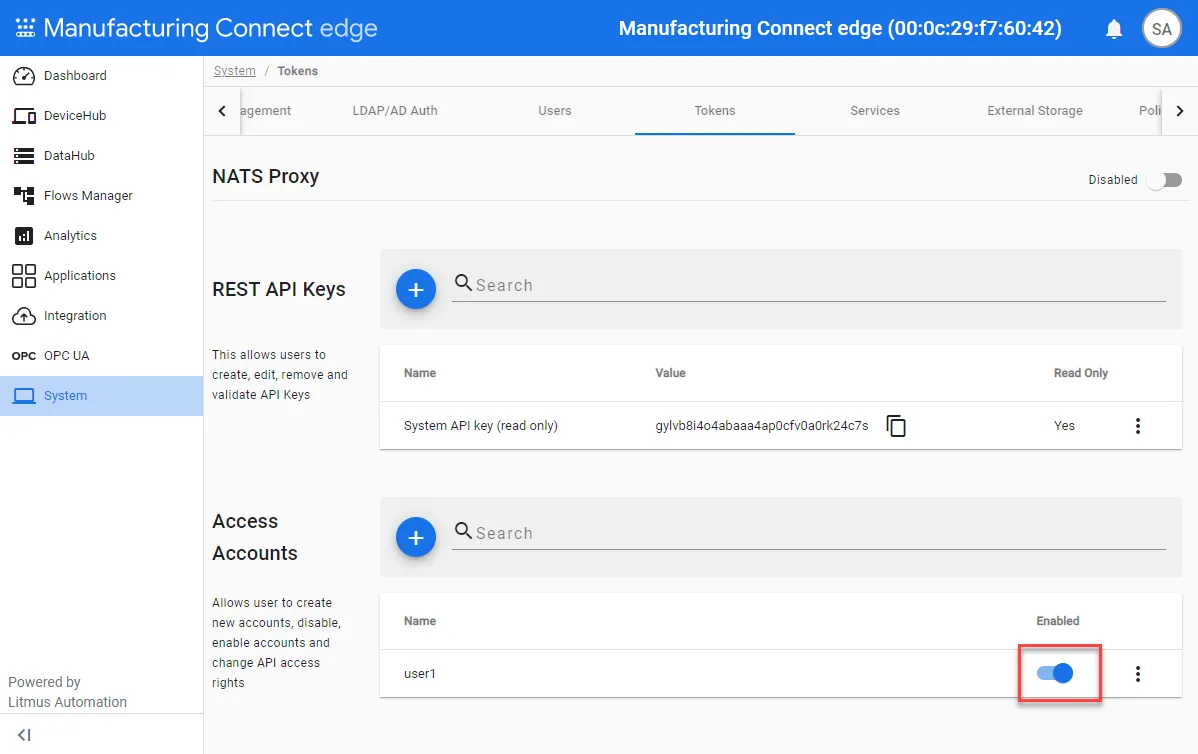Click the 'Enabled' column header
This screenshot has height=754, width=1198.
pyautogui.click(x=1057, y=621)
